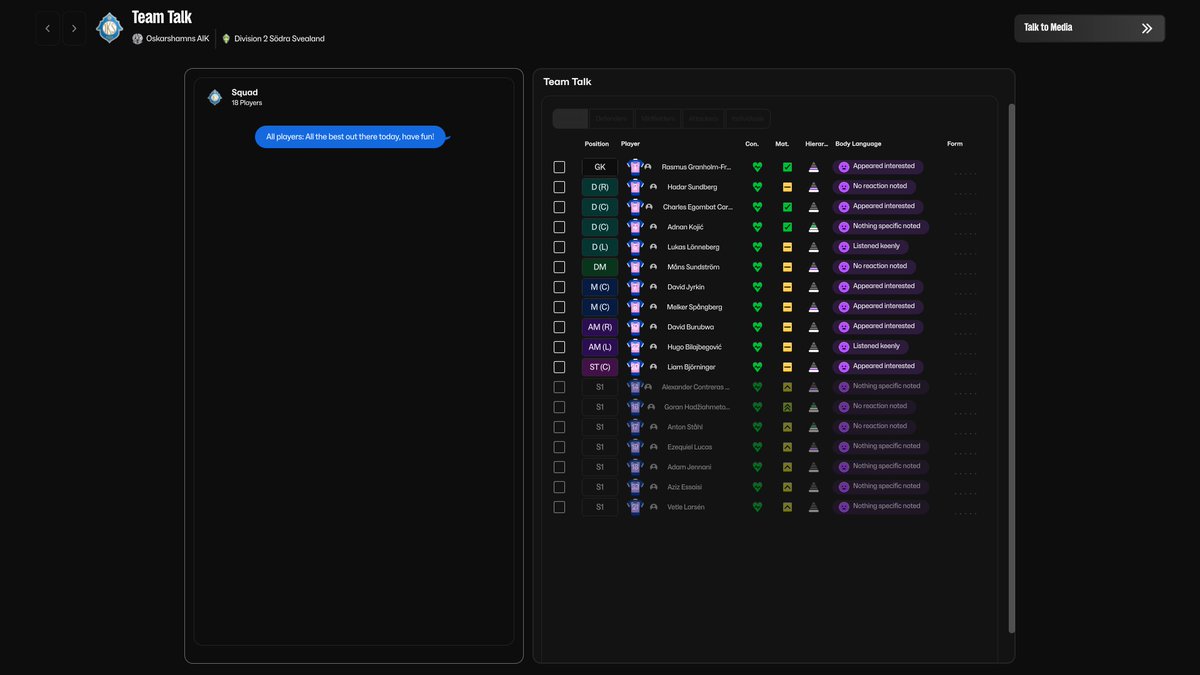Switch to the Midfielders tab

coord(658,119)
